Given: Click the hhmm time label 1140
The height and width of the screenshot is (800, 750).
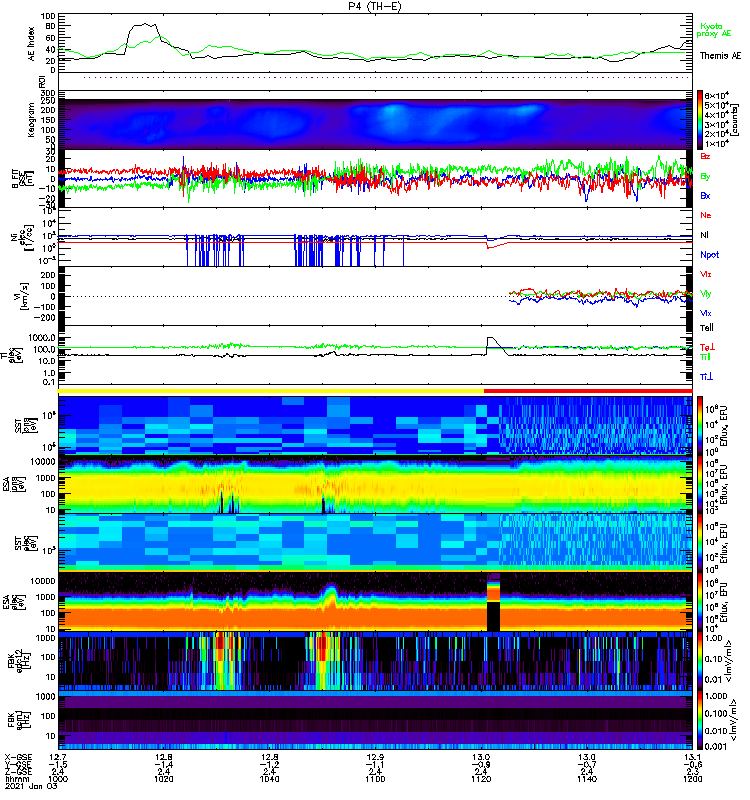Looking at the screenshot, I should click(587, 779).
